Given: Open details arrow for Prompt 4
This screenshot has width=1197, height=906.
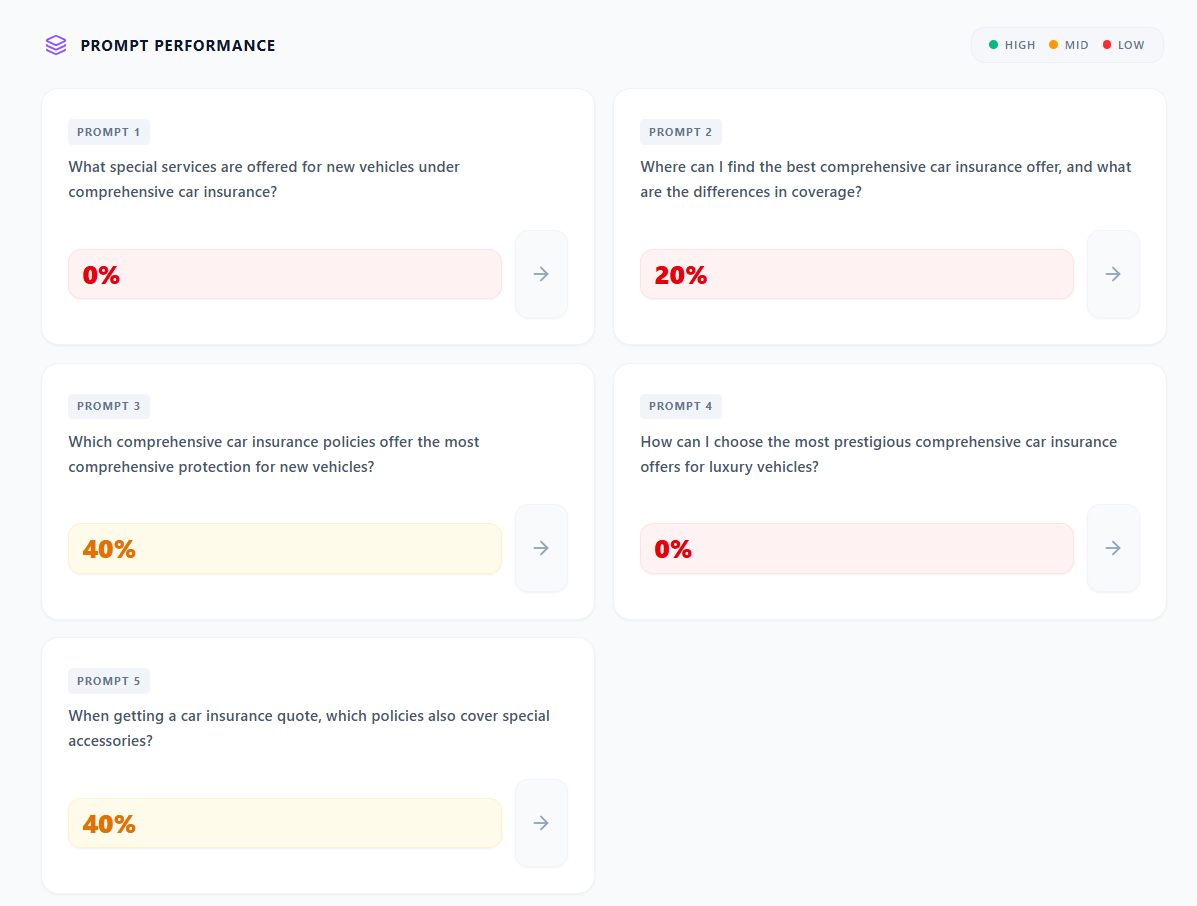Looking at the screenshot, I should [1113, 548].
